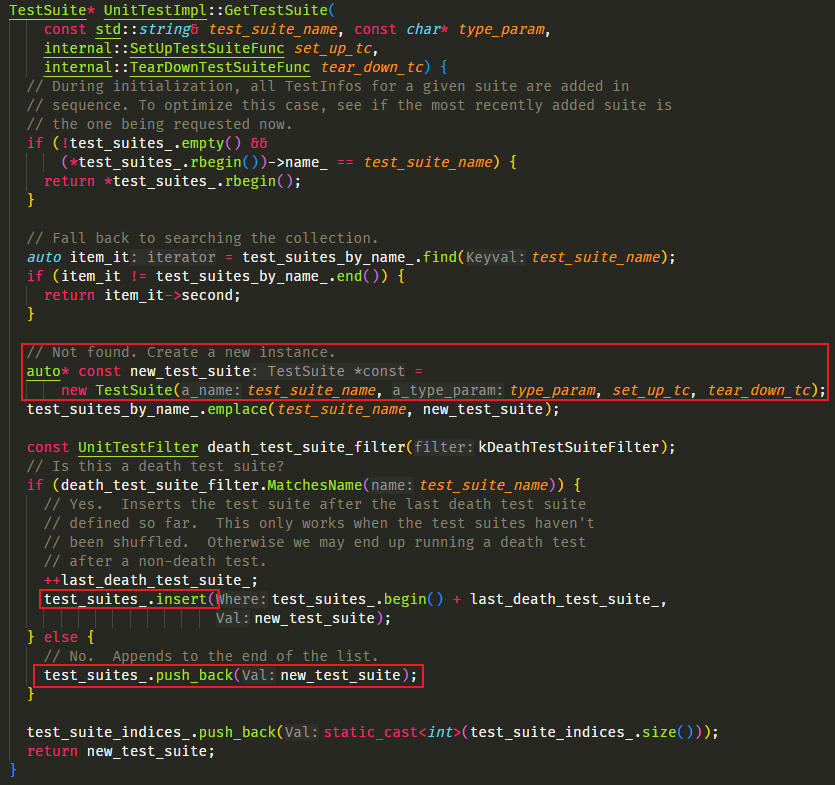This screenshot has height=785, width=835.
Task: Click the comment 'Is this a death test suite?'
Action: (x=155, y=466)
